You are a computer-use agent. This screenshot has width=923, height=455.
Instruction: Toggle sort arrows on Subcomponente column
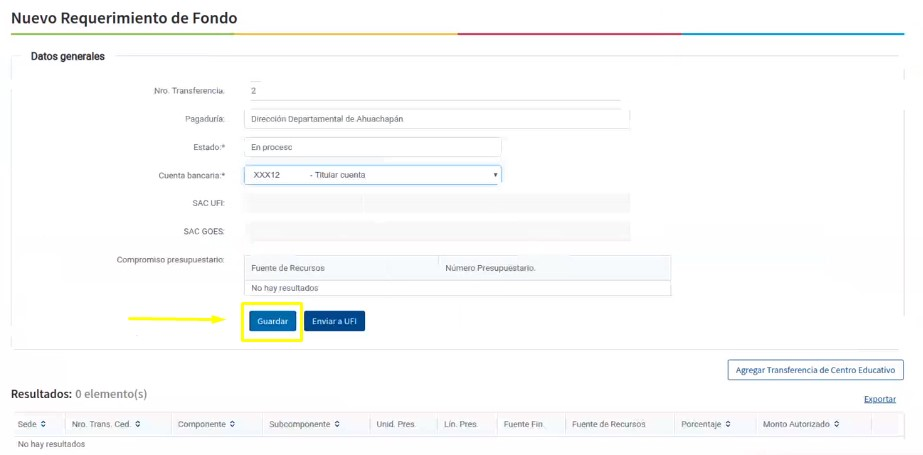pyautogui.click(x=339, y=424)
